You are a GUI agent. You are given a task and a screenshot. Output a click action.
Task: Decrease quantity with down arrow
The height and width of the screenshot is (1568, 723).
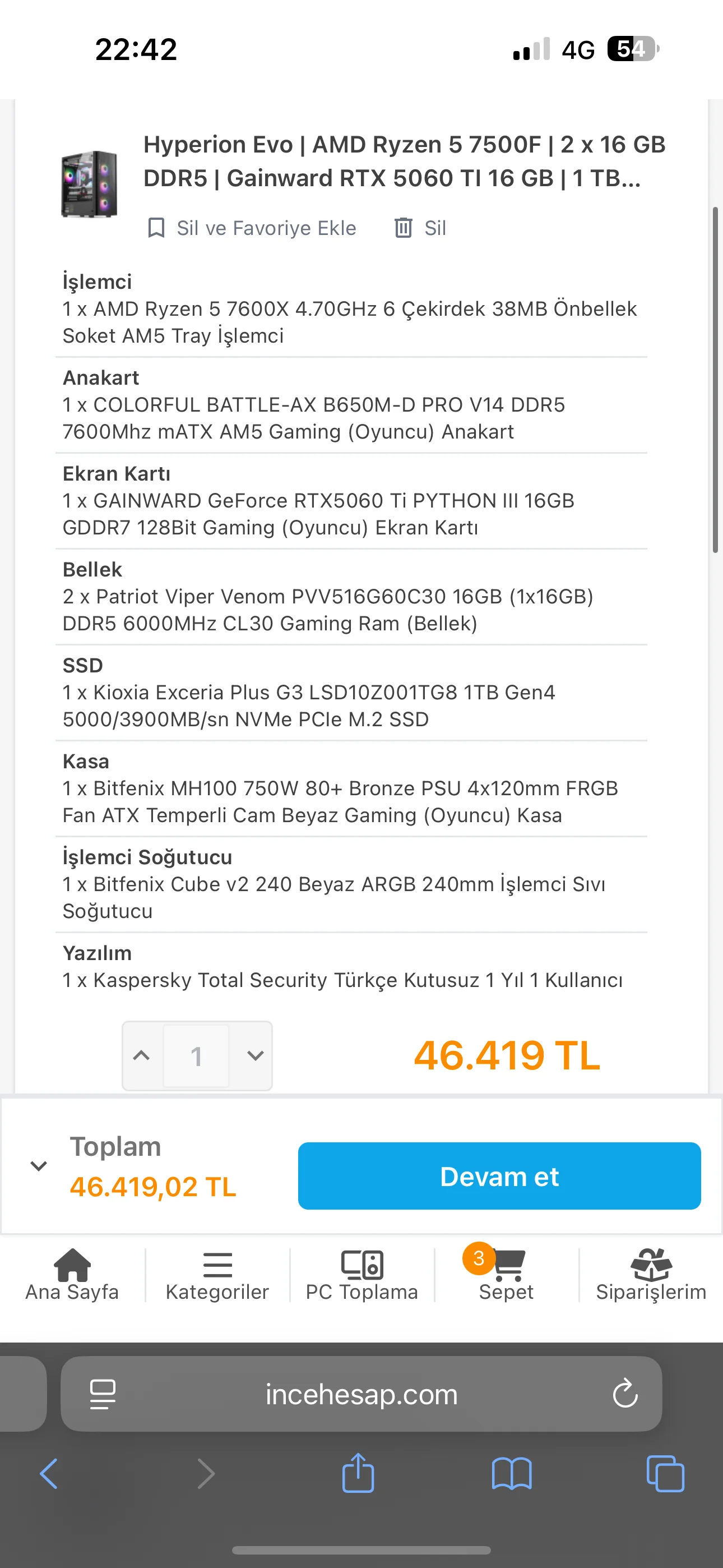pos(256,1055)
